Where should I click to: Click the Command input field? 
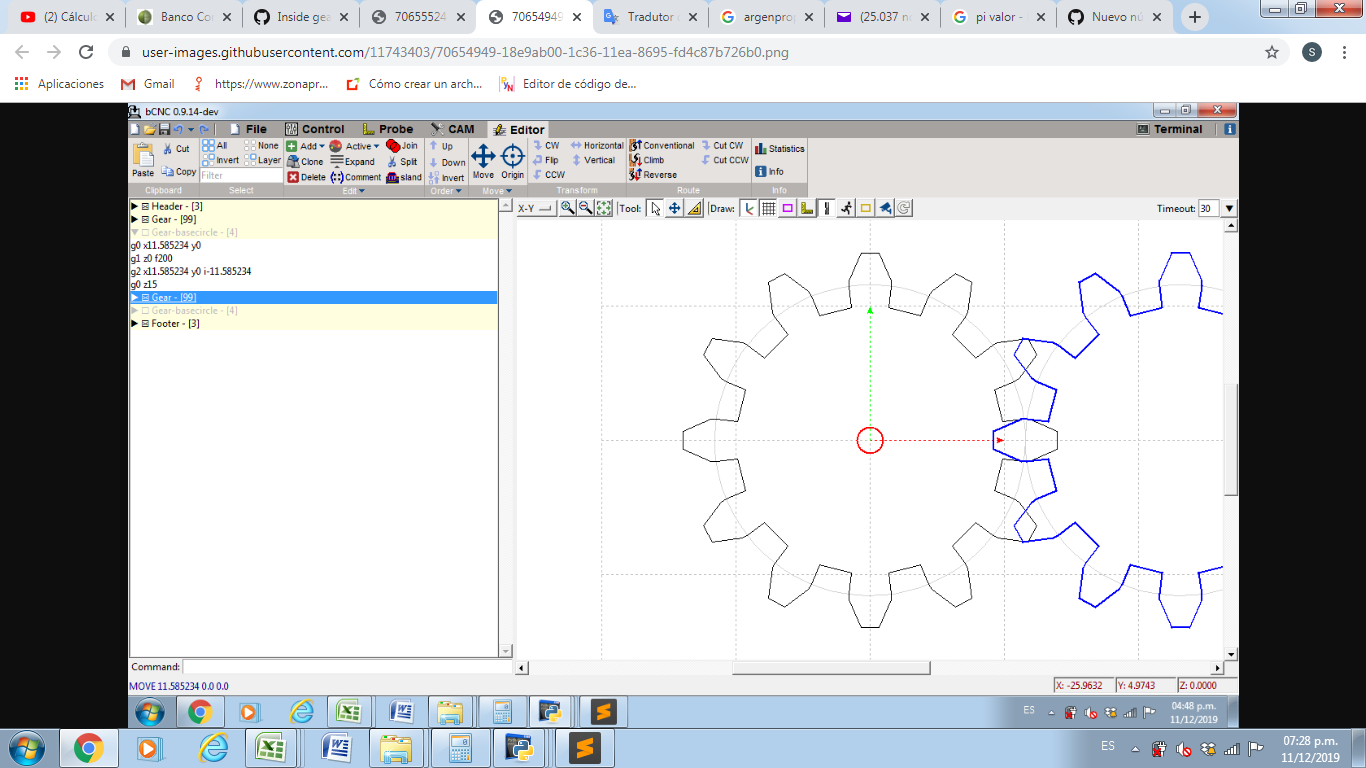coord(346,667)
